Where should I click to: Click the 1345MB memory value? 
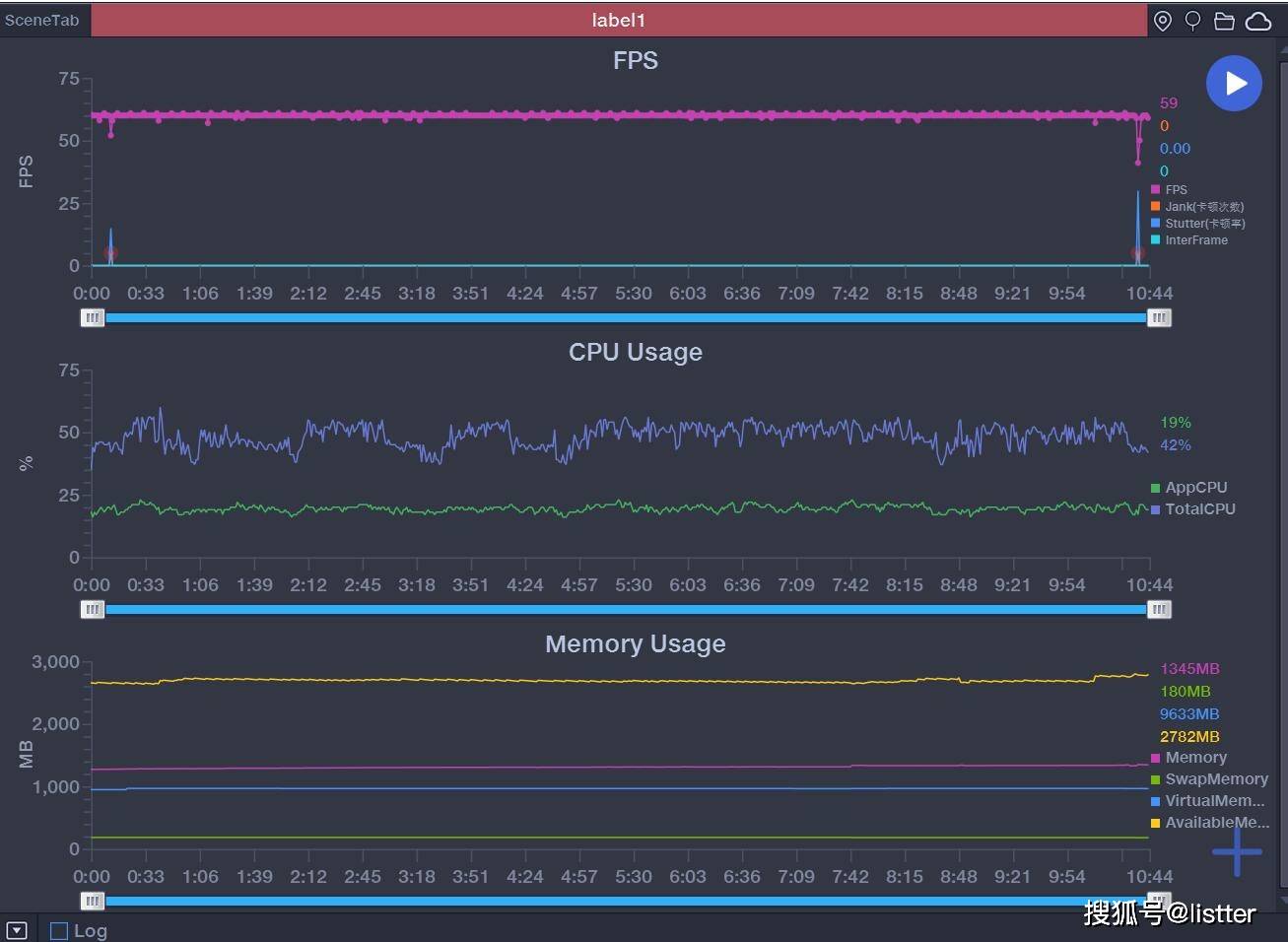1189,668
